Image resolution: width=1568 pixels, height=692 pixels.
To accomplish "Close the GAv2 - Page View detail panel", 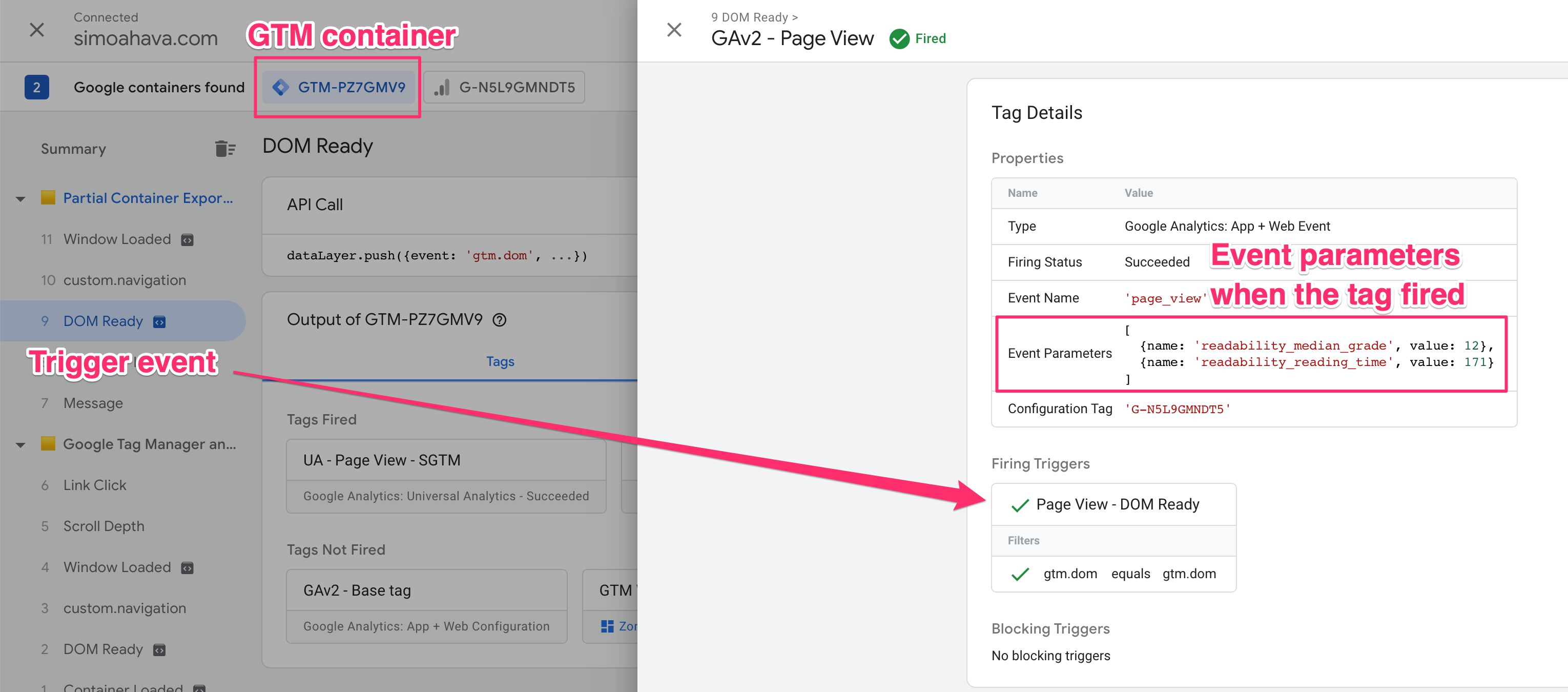I will [674, 29].
